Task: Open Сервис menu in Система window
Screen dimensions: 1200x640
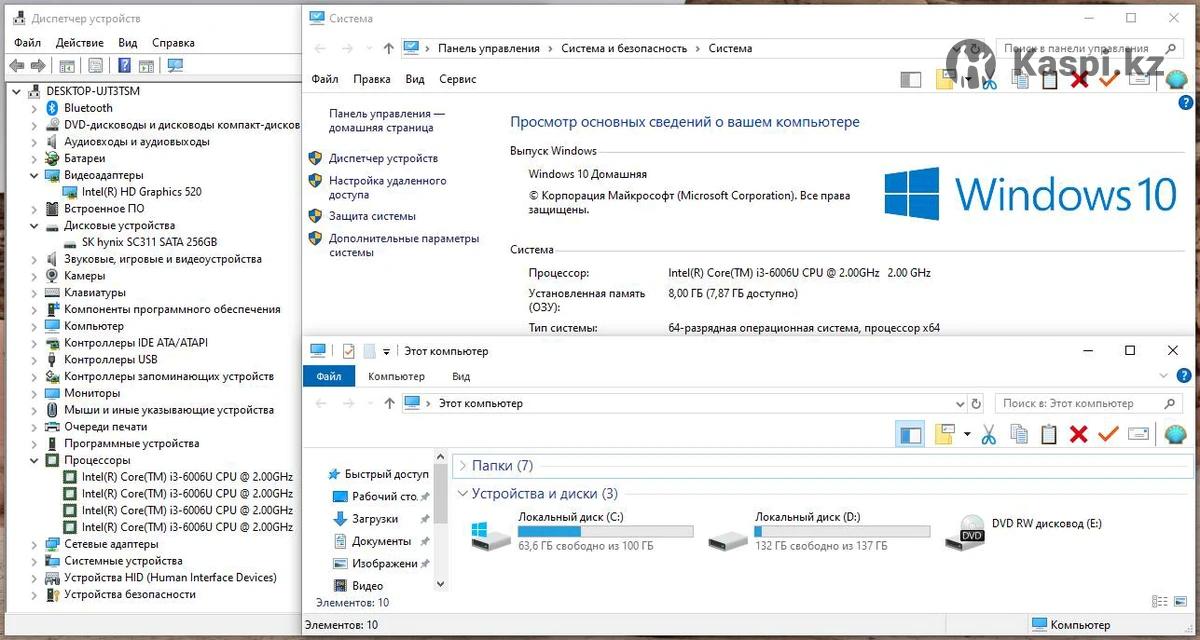Action: pos(458,79)
